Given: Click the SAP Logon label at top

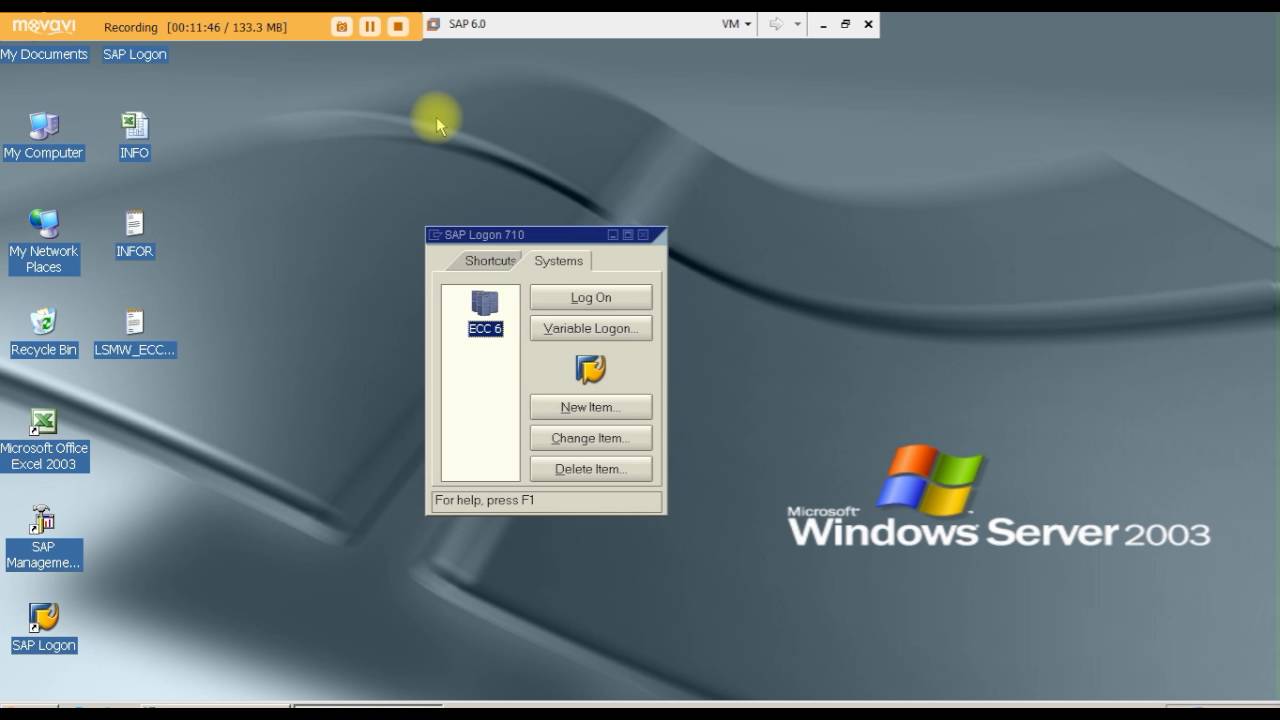Looking at the screenshot, I should (x=134, y=54).
